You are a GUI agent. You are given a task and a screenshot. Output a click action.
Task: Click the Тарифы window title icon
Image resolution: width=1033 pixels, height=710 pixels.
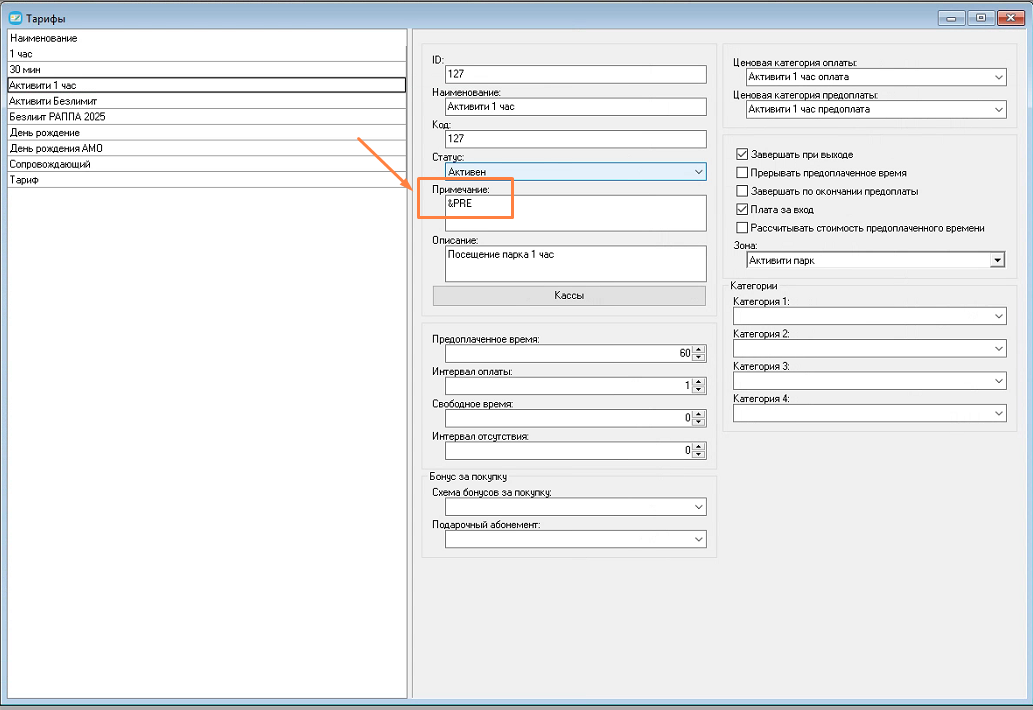coord(15,17)
